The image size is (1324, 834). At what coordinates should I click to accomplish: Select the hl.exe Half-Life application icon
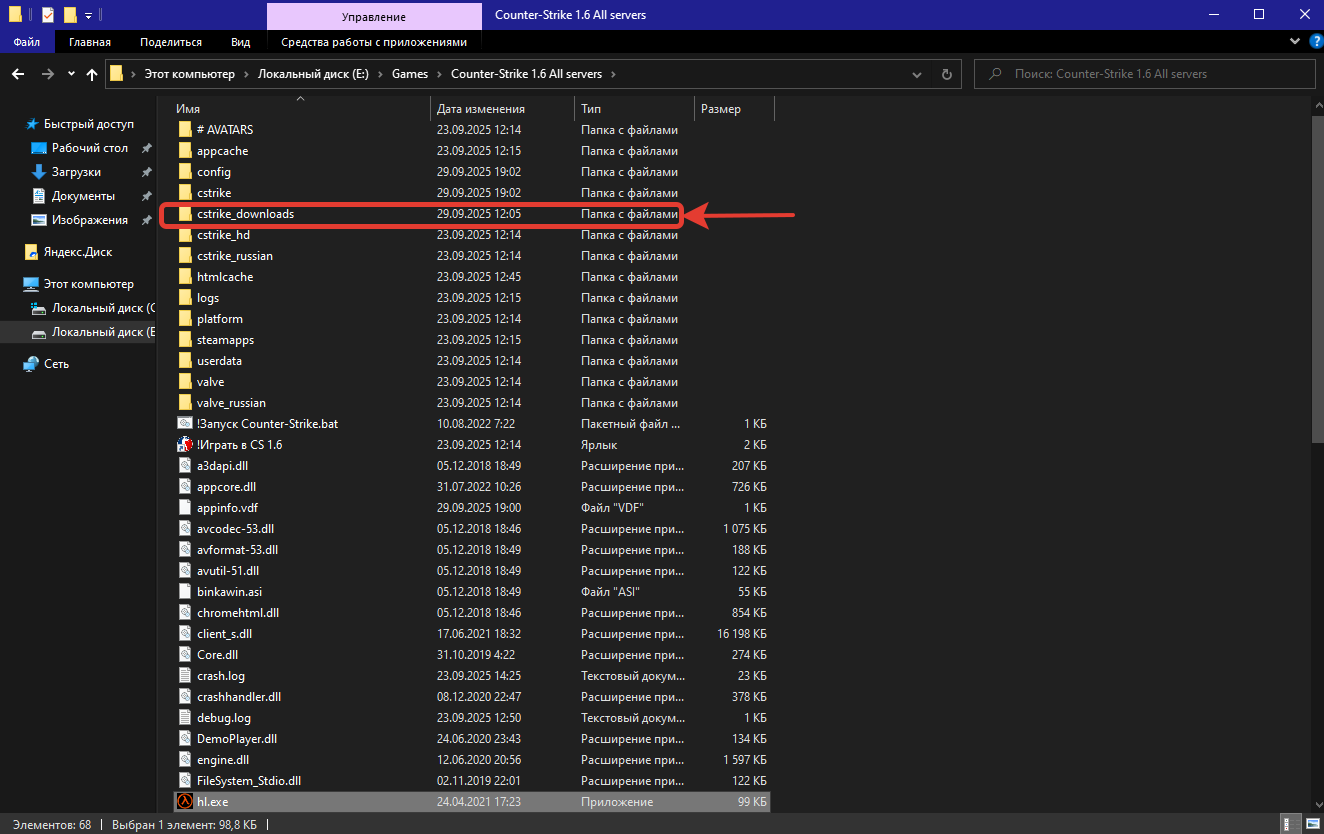(x=184, y=802)
